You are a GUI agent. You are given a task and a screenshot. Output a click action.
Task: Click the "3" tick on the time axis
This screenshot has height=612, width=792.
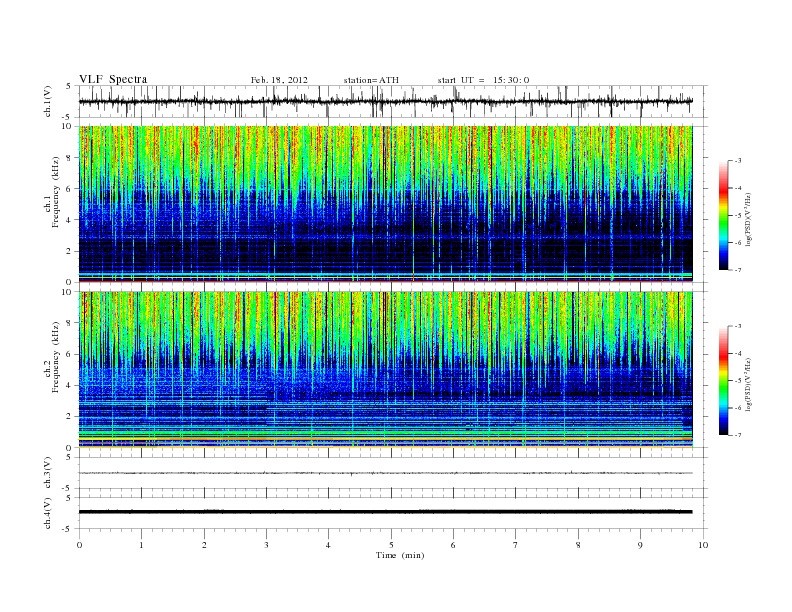pyautogui.click(x=266, y=545)
